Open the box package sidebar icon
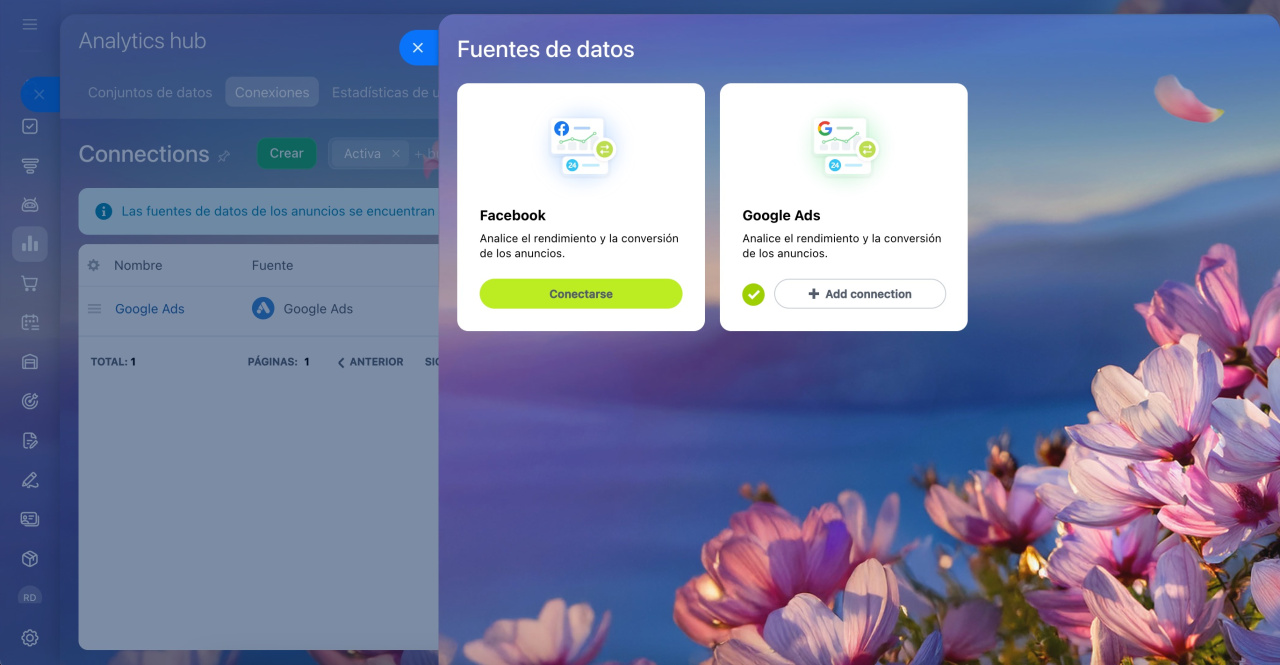The image size is (1280, 665). click(30, 559)
